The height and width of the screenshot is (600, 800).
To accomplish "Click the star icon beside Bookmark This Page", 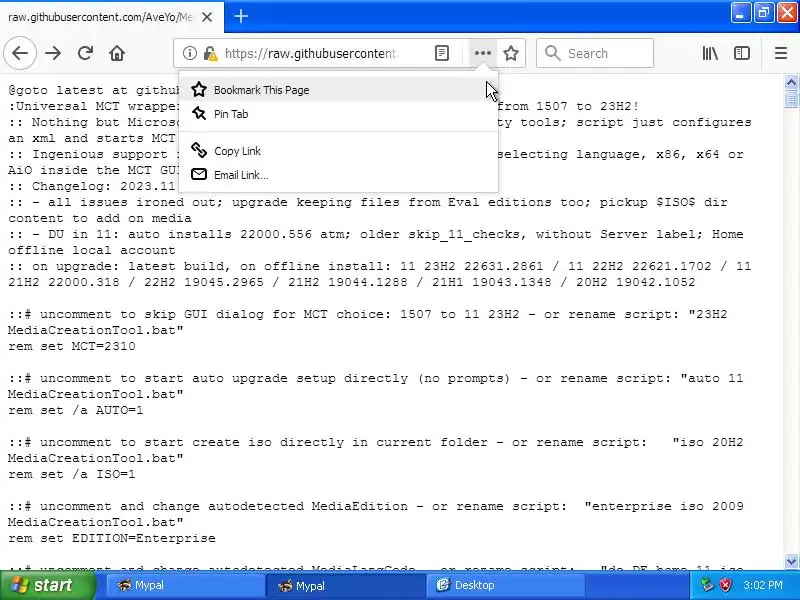I will coord(199,90).
